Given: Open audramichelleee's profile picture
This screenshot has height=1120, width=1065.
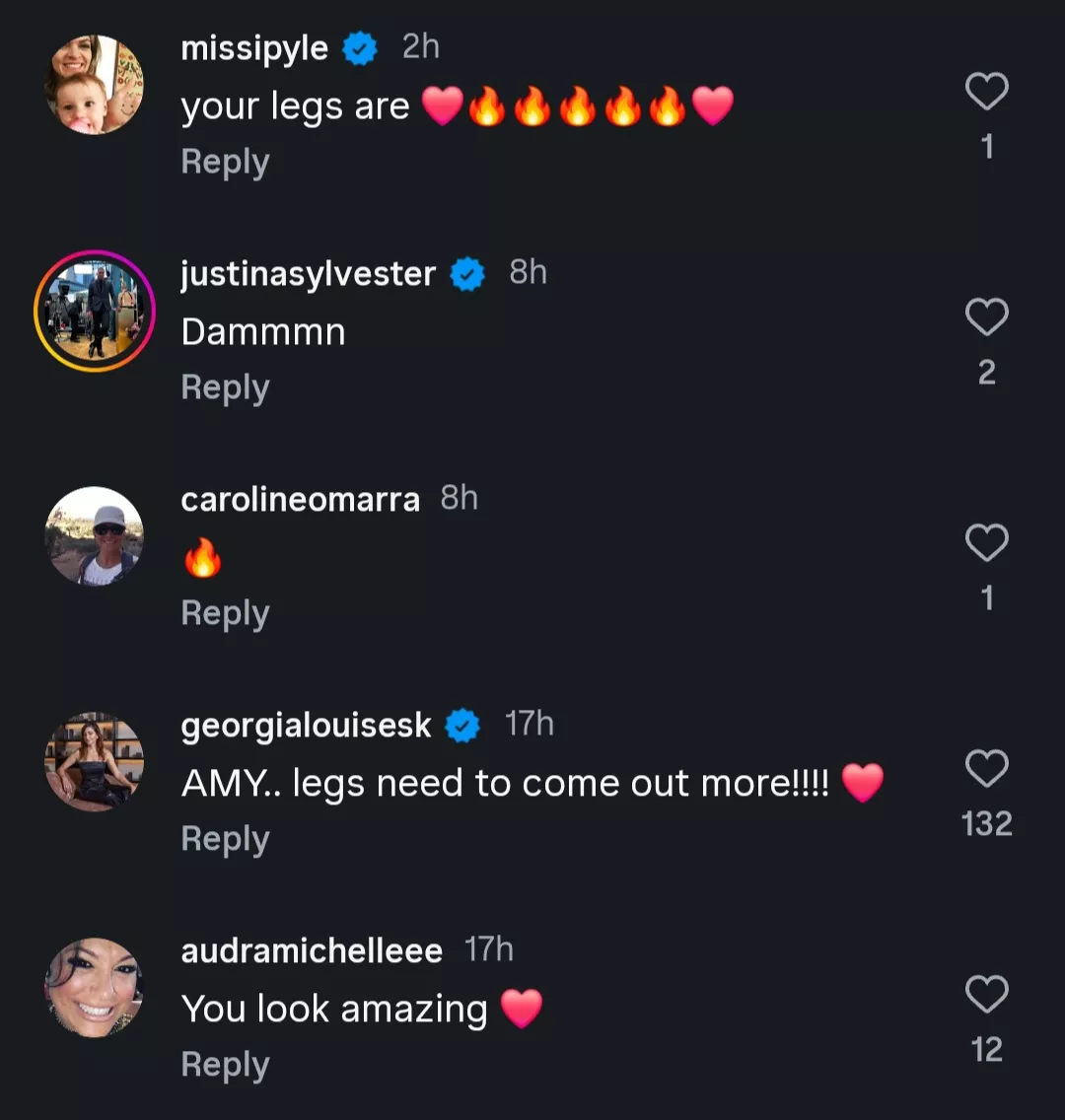Looking at the screenshot, I should click(x=95, y=987).
